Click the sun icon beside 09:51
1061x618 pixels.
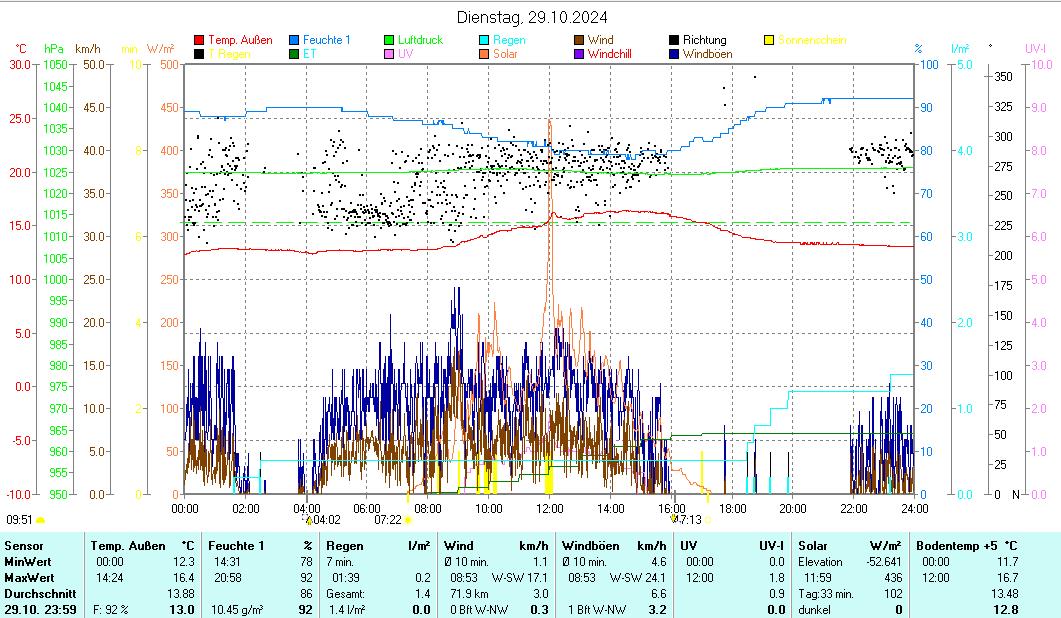41,520
